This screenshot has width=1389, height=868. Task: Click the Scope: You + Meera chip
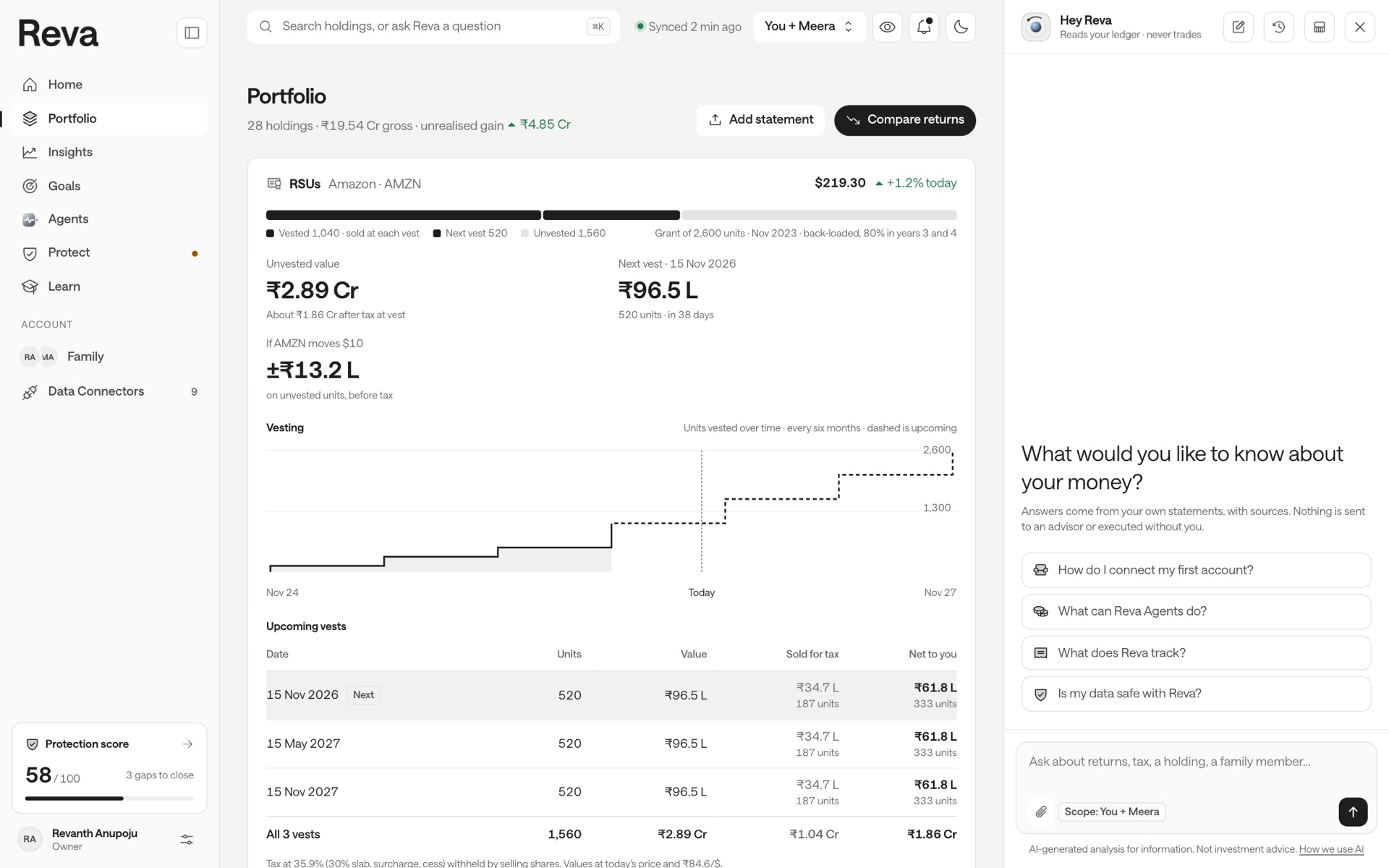(x=1111, y=812)
